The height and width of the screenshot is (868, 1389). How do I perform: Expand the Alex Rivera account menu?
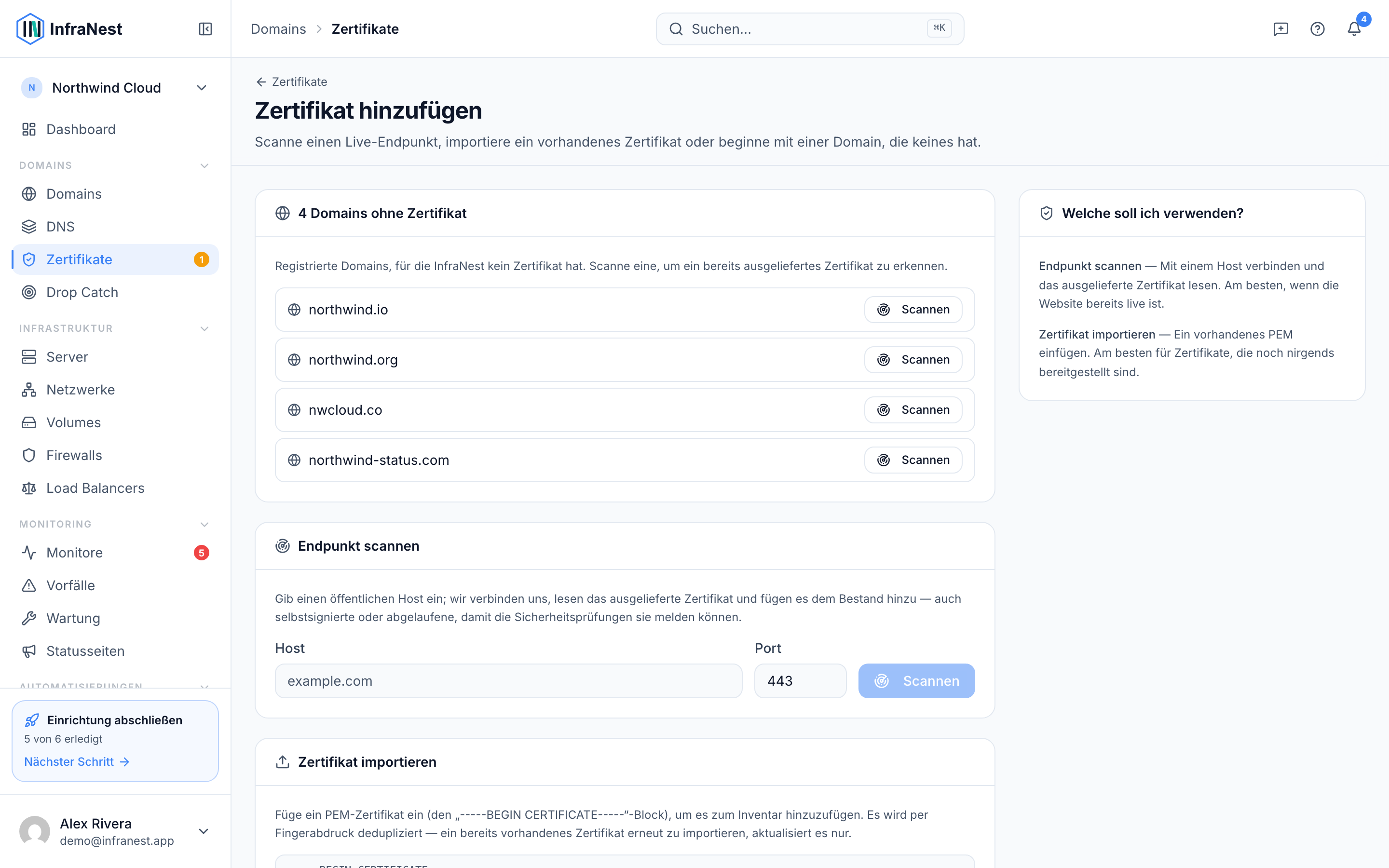(203, 831)
